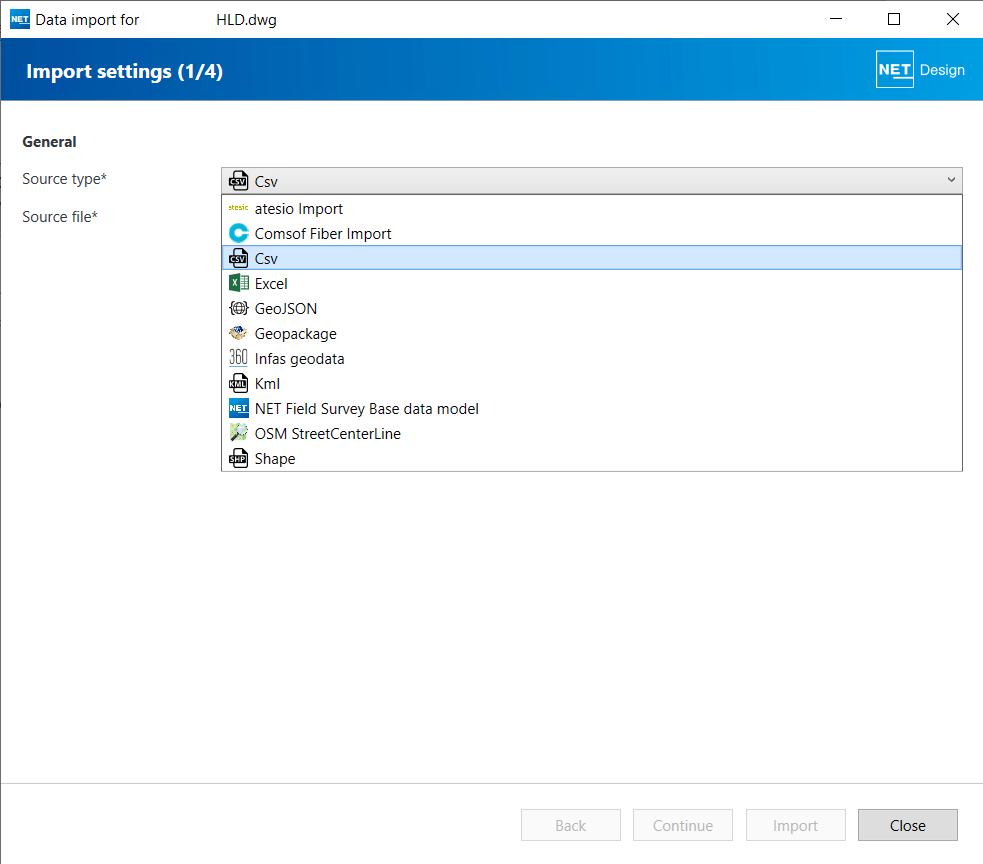Screen dimensions: 983x864
Task: Click the Infas geodata 360 icon
Action: point(238,358)
